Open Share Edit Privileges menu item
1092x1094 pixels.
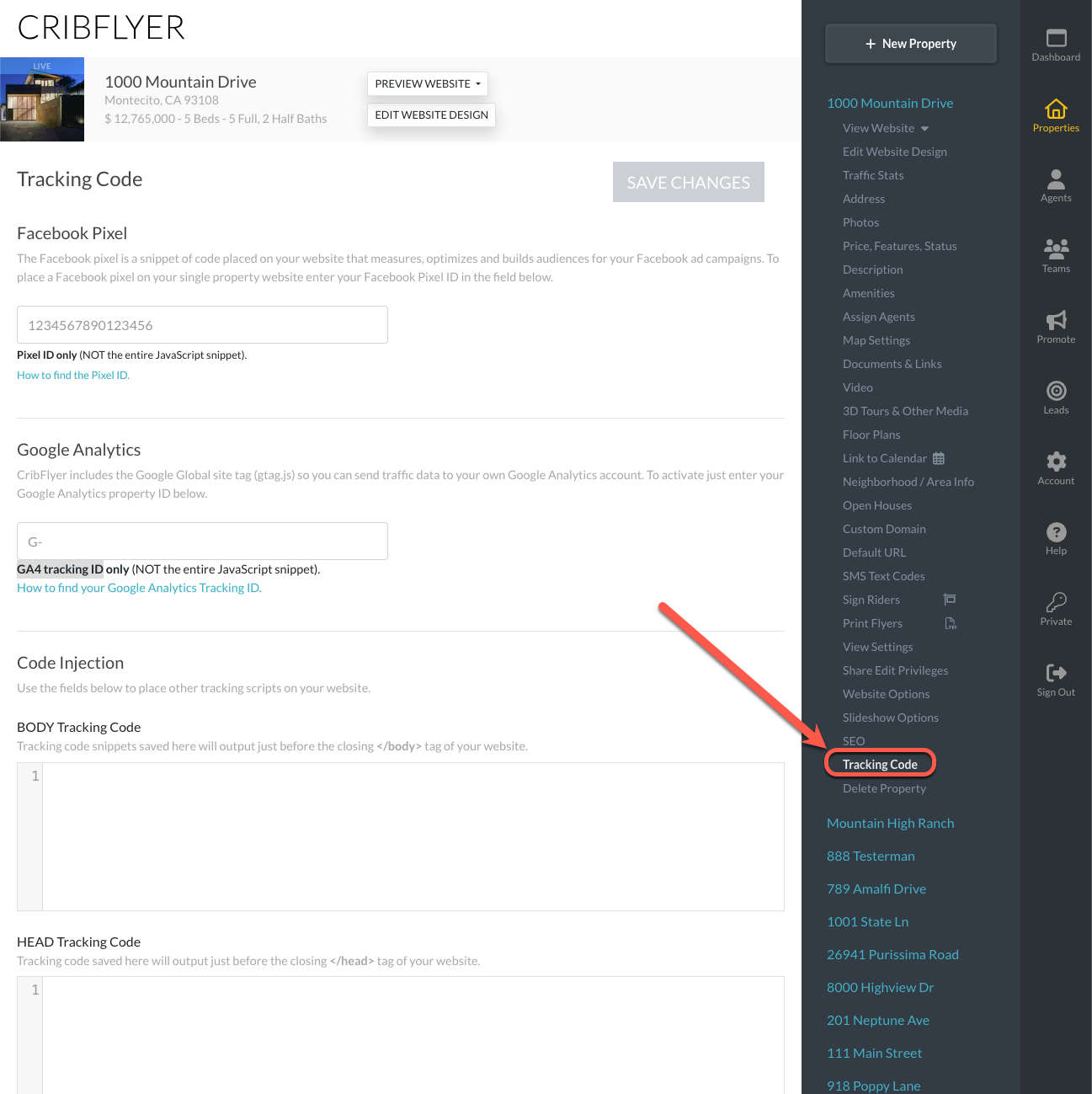[895, 670]
